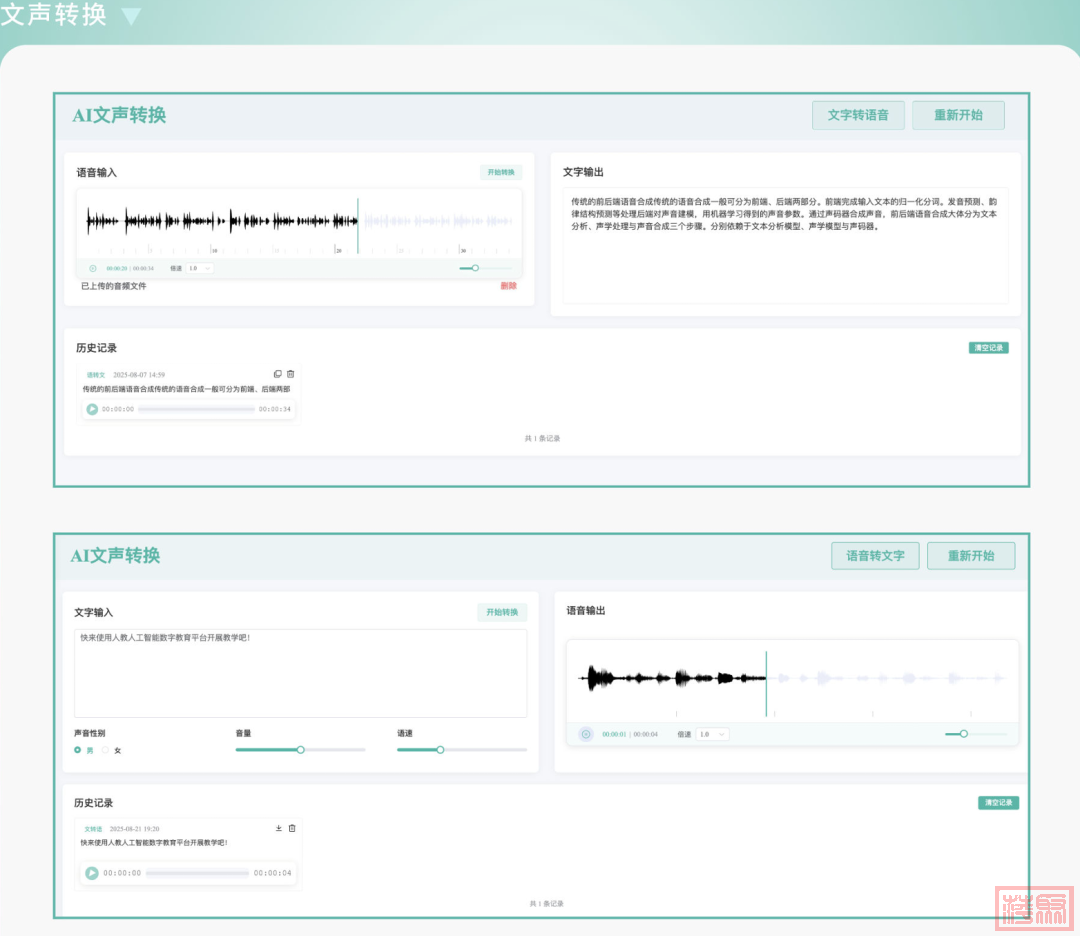
Task: Play the 语音输入 waveform audio
Action: pos(93,268)
